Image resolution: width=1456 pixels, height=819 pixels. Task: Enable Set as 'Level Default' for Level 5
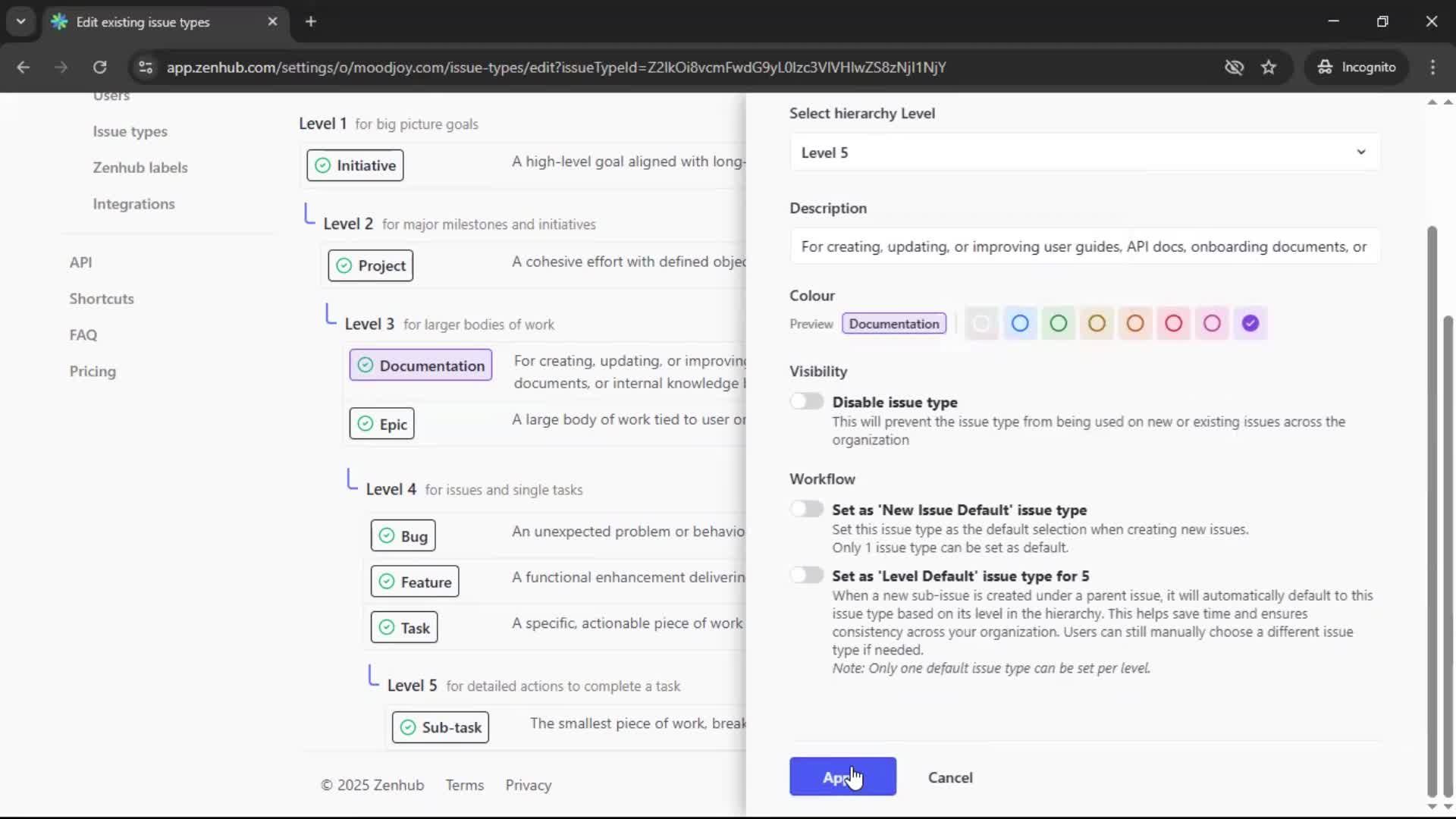[x=807, y=575]
